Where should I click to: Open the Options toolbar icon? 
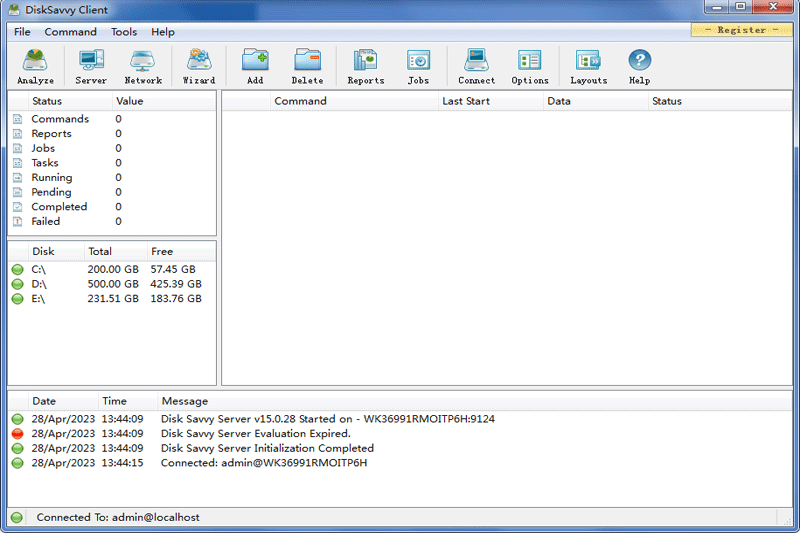530,66
